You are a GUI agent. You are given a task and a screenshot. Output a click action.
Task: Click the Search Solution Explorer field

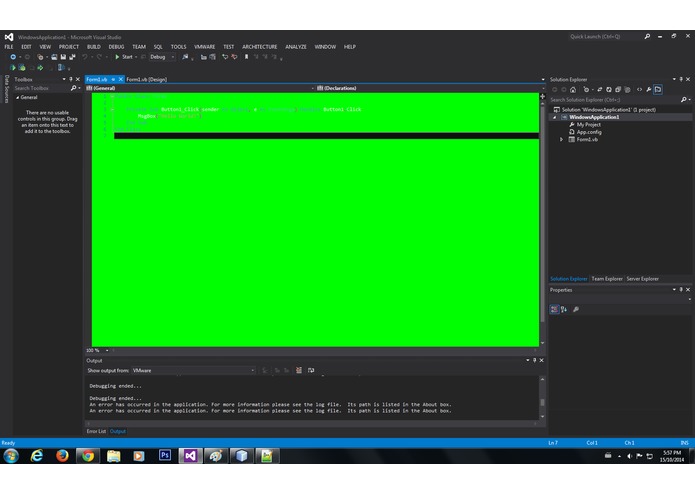[614, 100]
